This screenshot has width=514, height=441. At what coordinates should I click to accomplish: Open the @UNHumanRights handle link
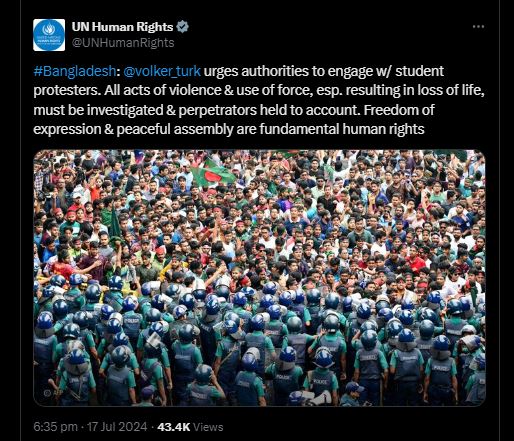coord(123,43)
